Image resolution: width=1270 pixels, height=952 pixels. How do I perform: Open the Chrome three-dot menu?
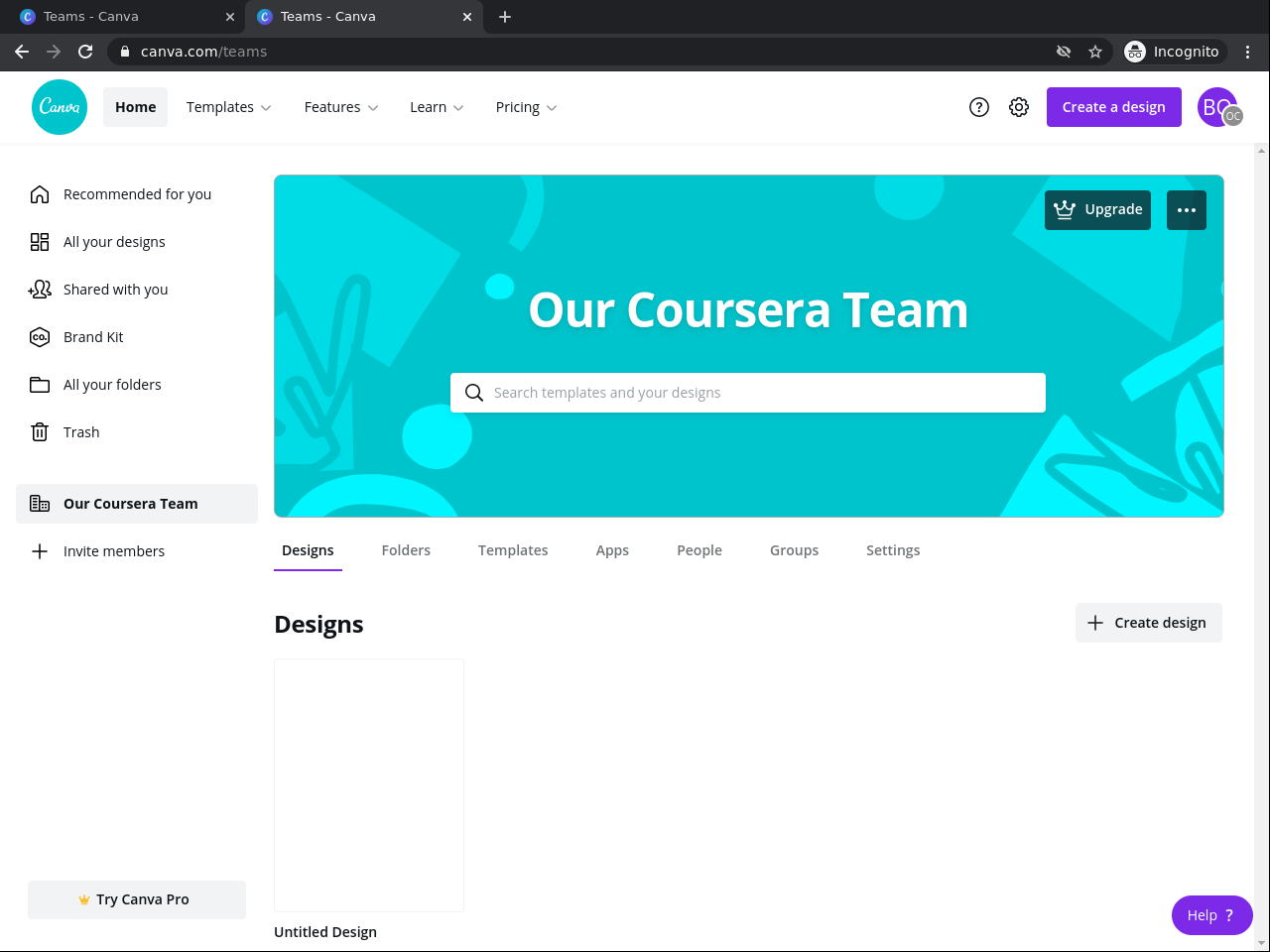[x=1248, y=52]
